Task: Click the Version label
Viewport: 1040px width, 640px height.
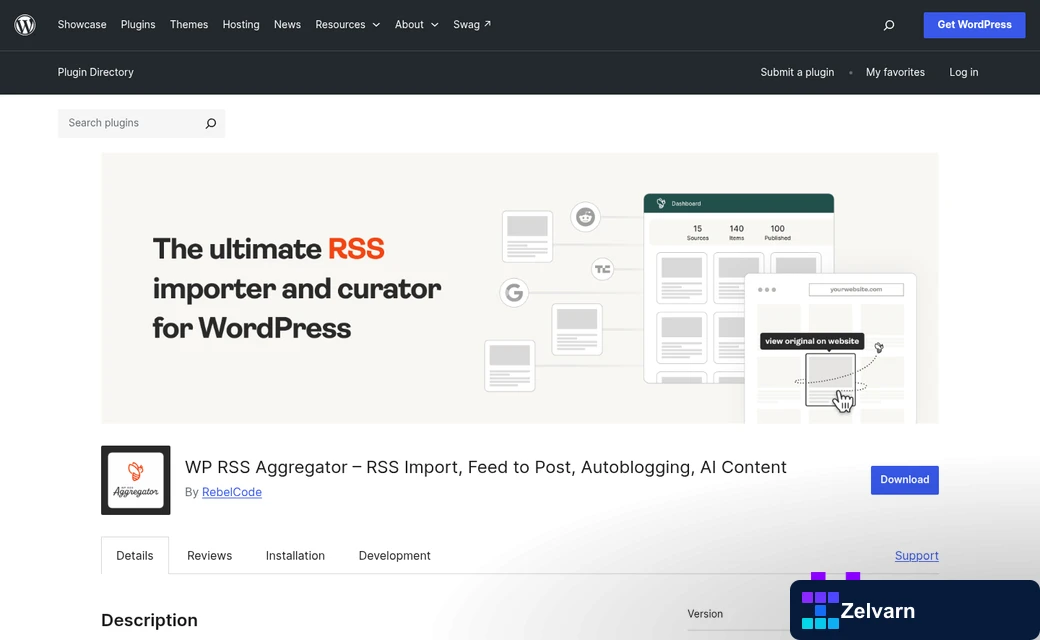Action: point(705,614)
